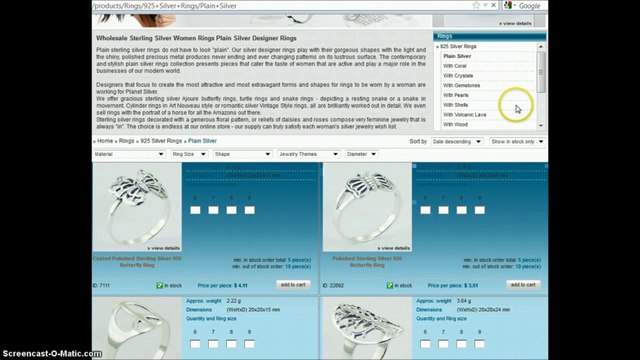
Task: Click size 9 quantity box for ring 7111
Action: click(249, 210)
